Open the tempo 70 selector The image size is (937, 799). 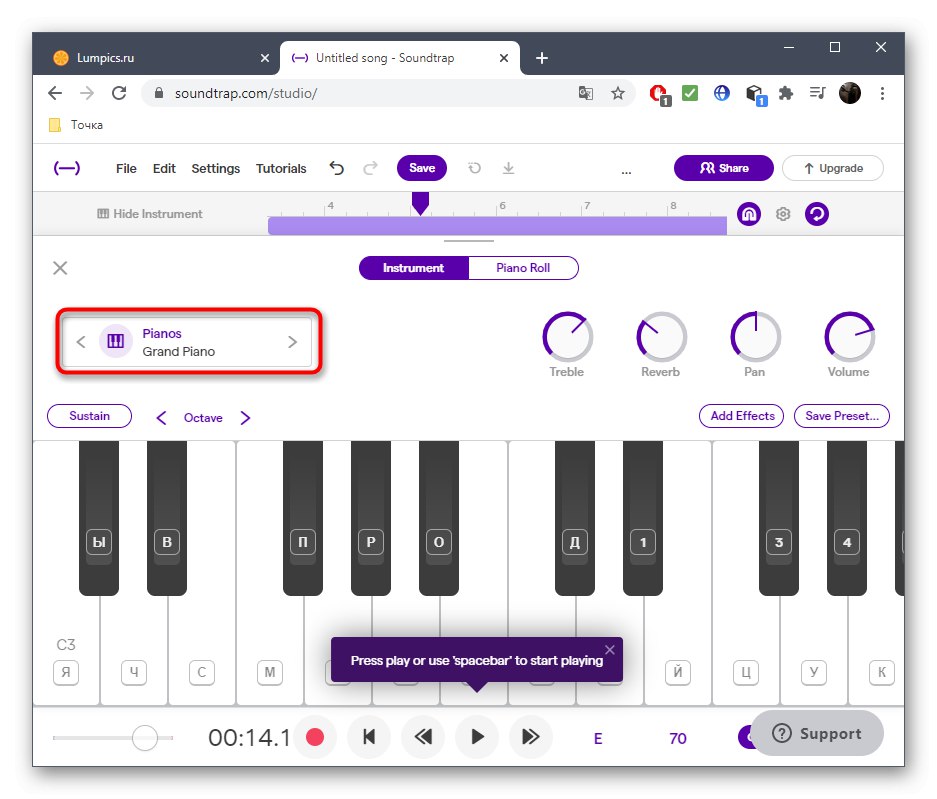678,739
